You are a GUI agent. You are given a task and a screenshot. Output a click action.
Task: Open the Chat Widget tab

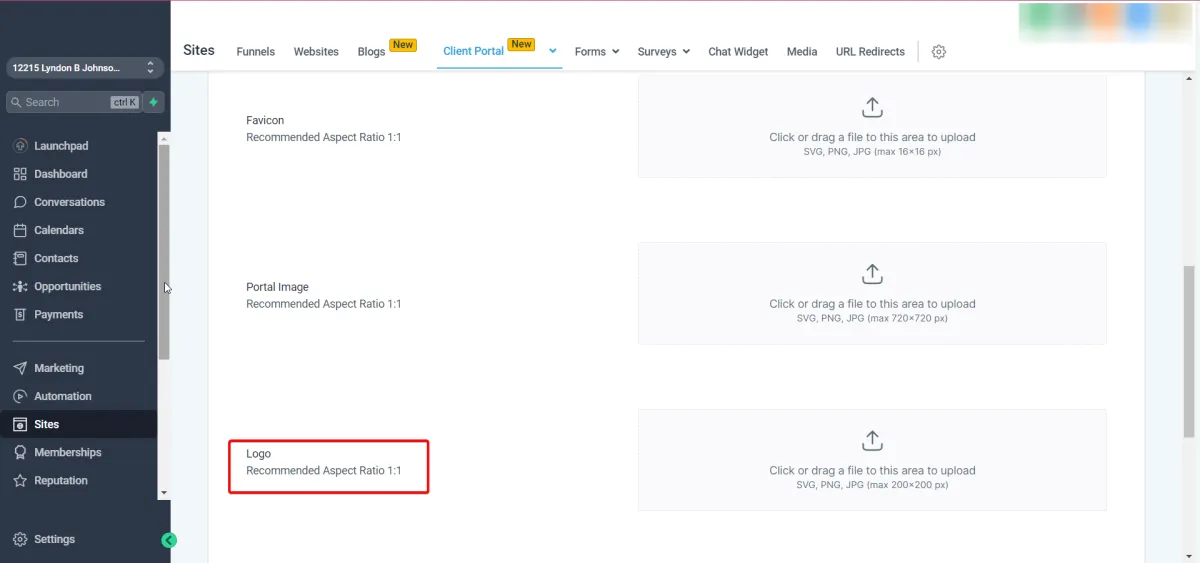point(738,52)
